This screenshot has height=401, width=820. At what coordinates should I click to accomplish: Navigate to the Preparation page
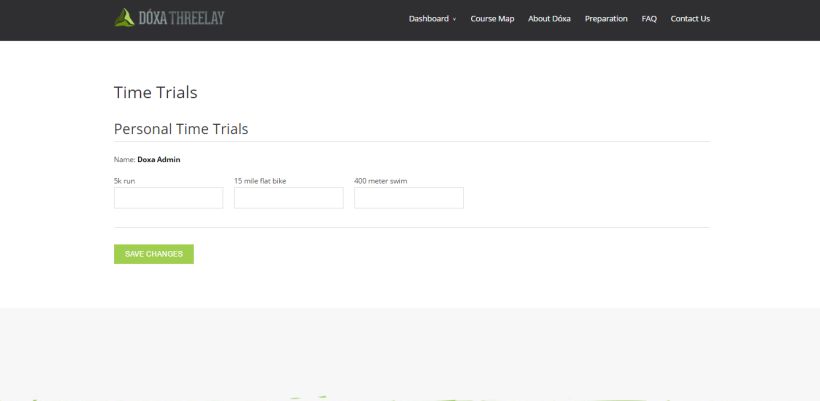pyautogui.click(x=606, y=19)
